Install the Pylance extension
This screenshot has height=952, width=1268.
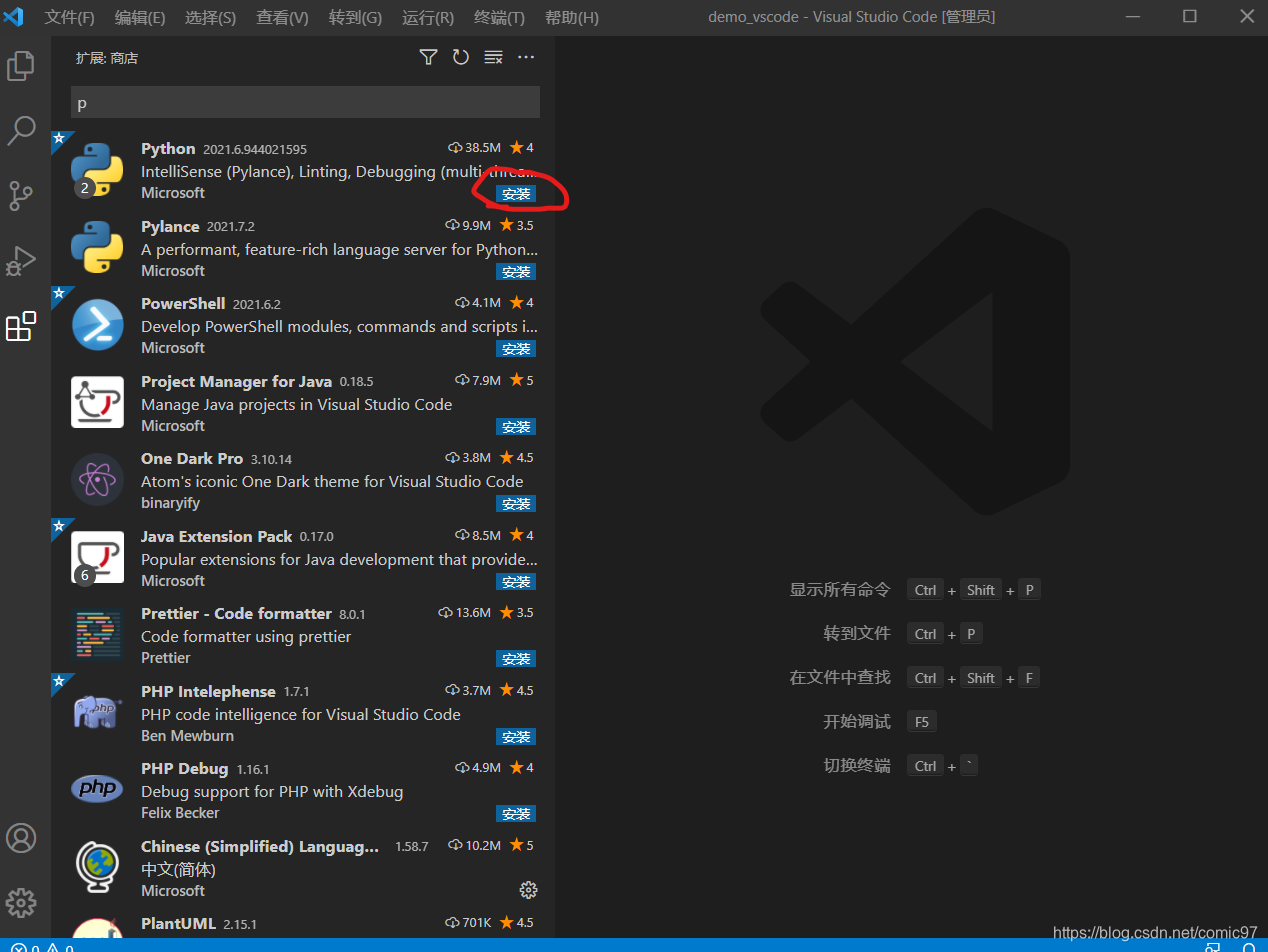pyautogui.click(x=516, y=272)
